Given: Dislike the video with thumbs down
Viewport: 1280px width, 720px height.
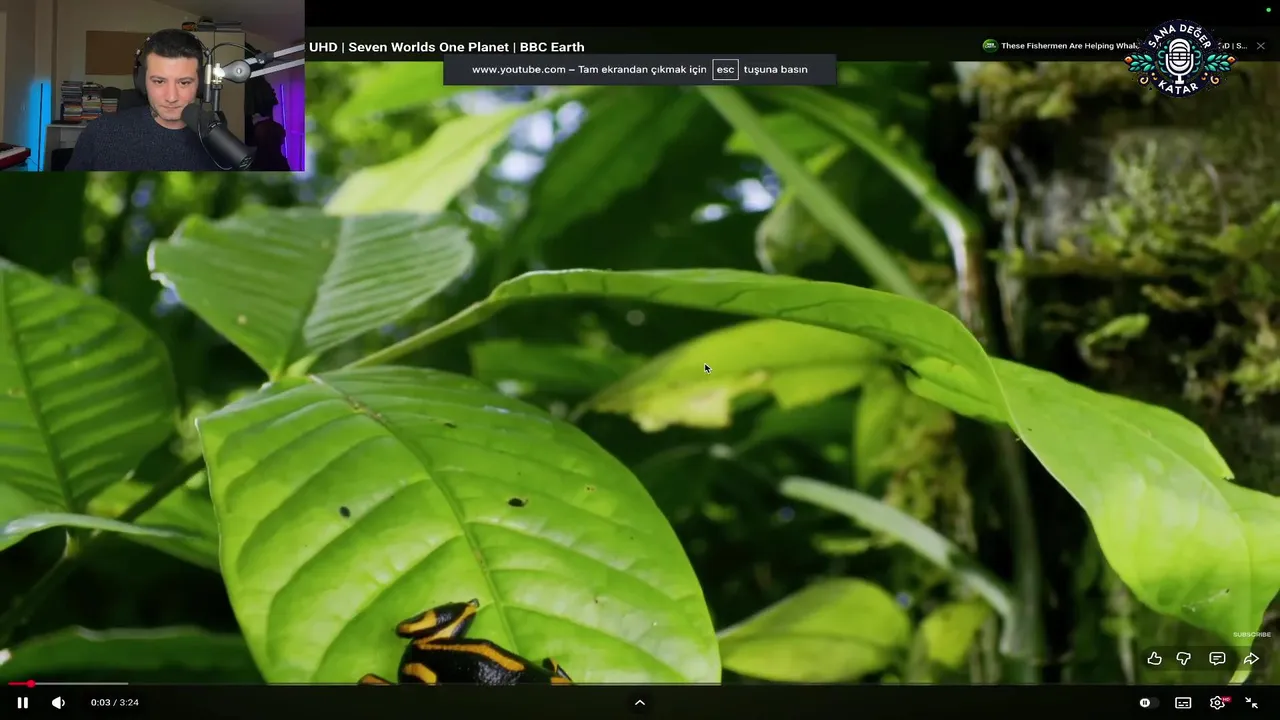Looking at the screenshot, I should (x=1184, y=658).
